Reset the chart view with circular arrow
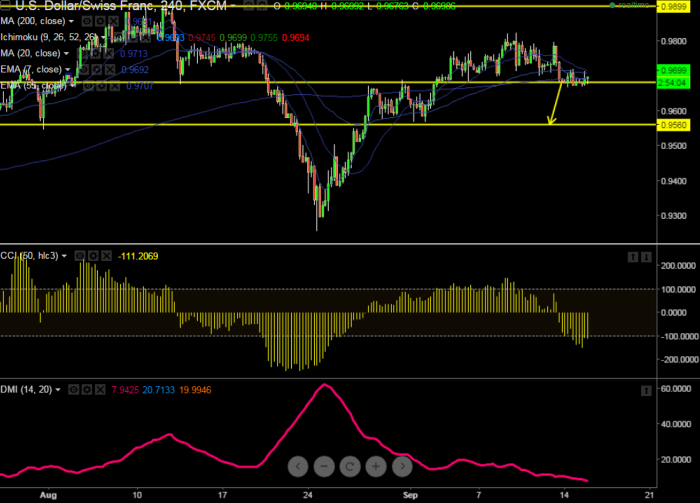This screenshot has height=503, width=700. point(350,466)
